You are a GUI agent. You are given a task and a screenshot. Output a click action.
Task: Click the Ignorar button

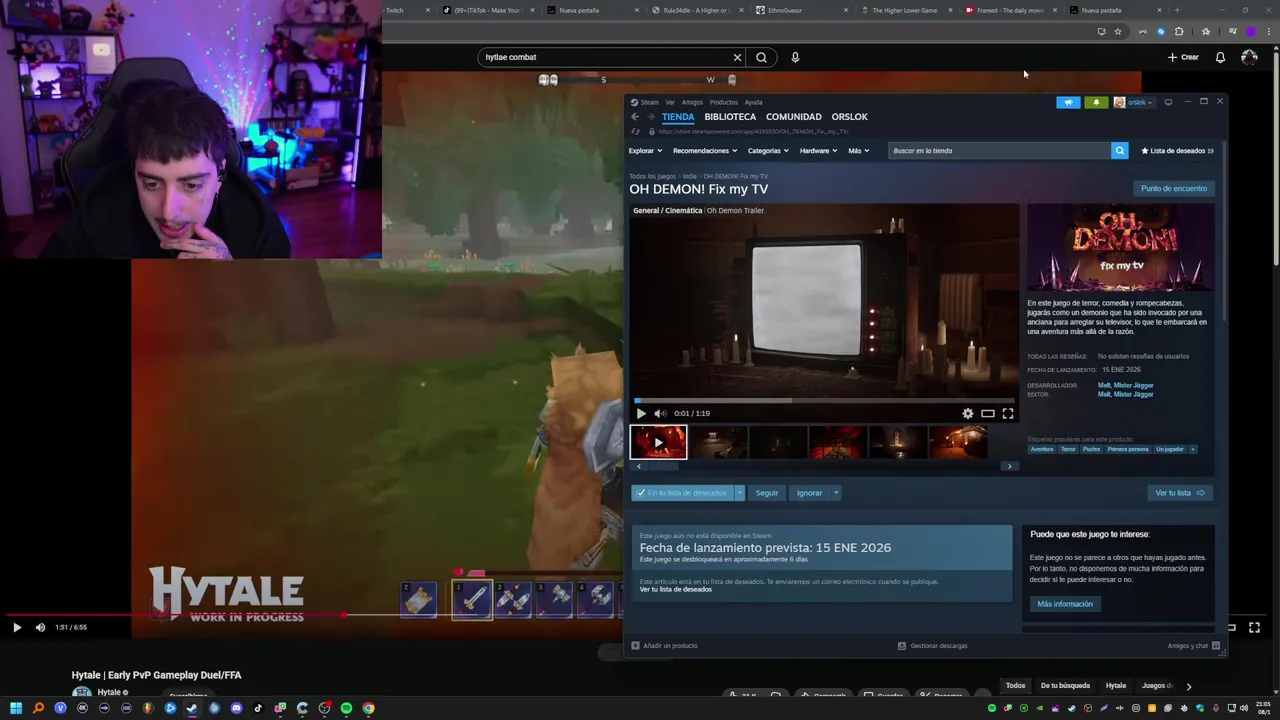(x=810, y=493)
